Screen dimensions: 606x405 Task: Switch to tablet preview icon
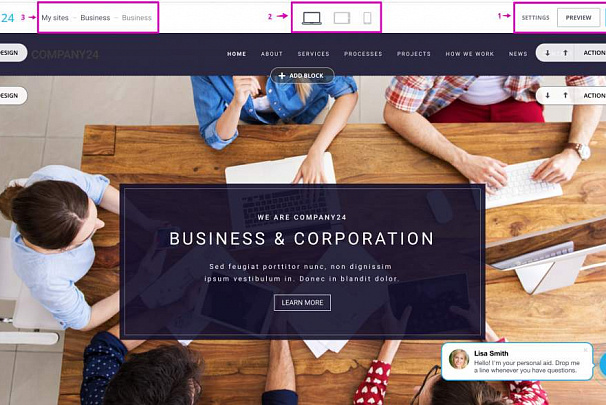(x=342, y=18)
